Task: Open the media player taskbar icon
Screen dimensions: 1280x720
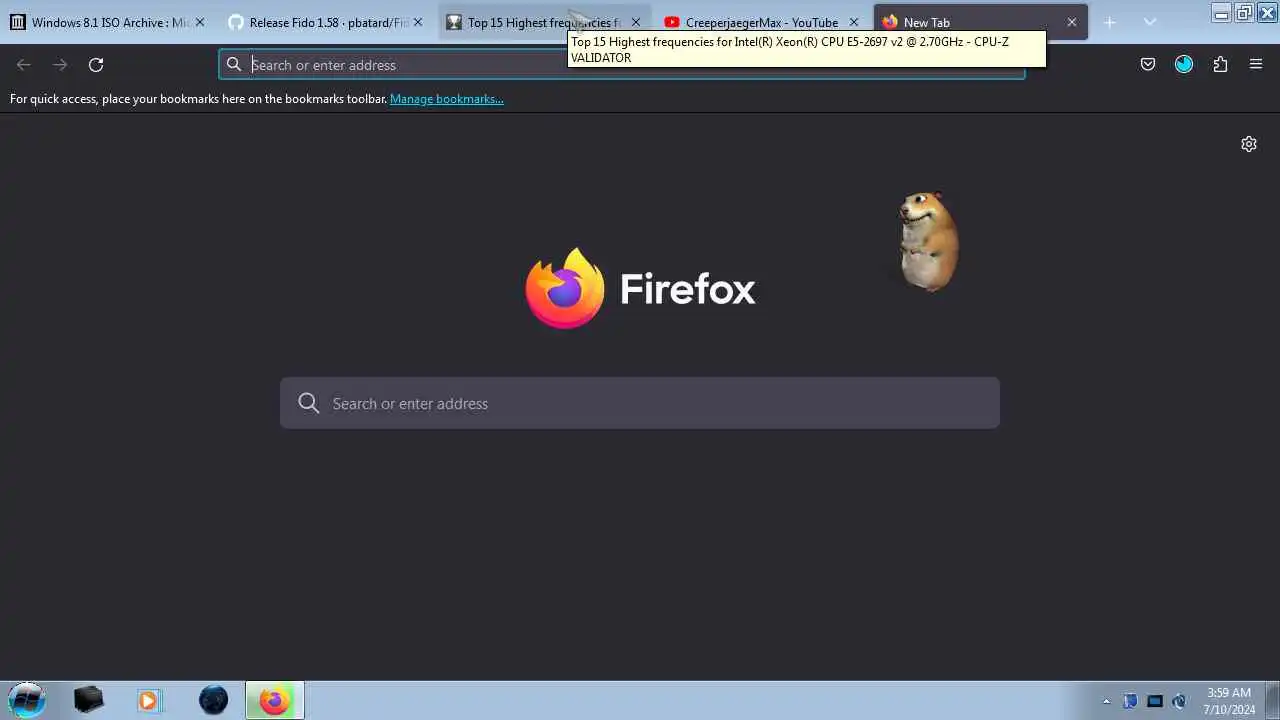Action: 149,700
